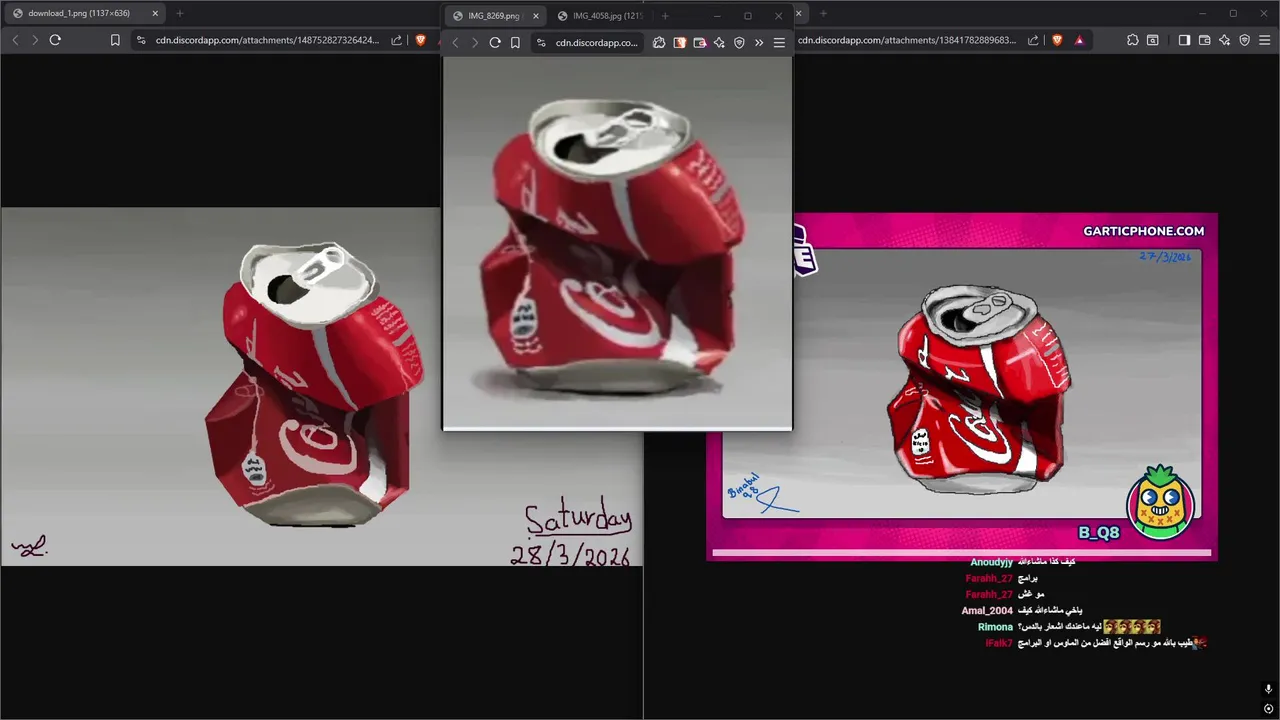Open site info icon in middle window
Viewport: 1280px width, 720px height.
[541, 43]
